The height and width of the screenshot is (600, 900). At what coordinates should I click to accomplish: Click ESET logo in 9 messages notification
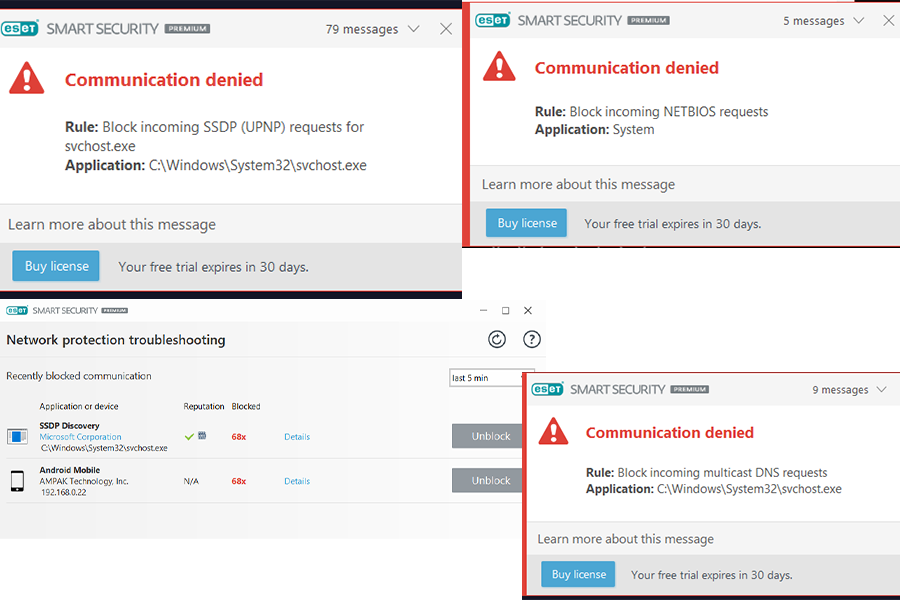click(x=548, y=389)
